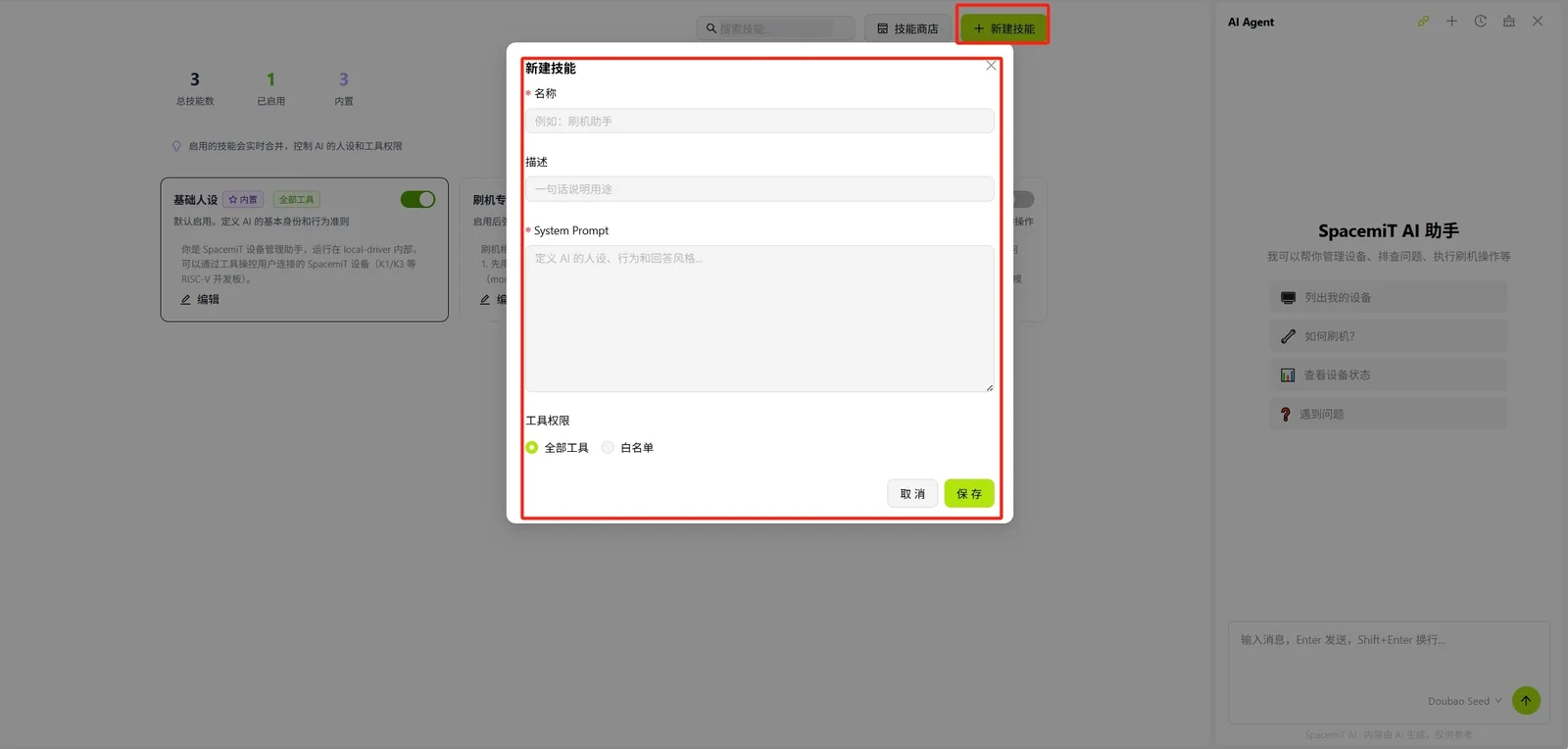Click the magnifier icon in search box
Viewport: 1568px width, 749px height.
coord(711,28)
